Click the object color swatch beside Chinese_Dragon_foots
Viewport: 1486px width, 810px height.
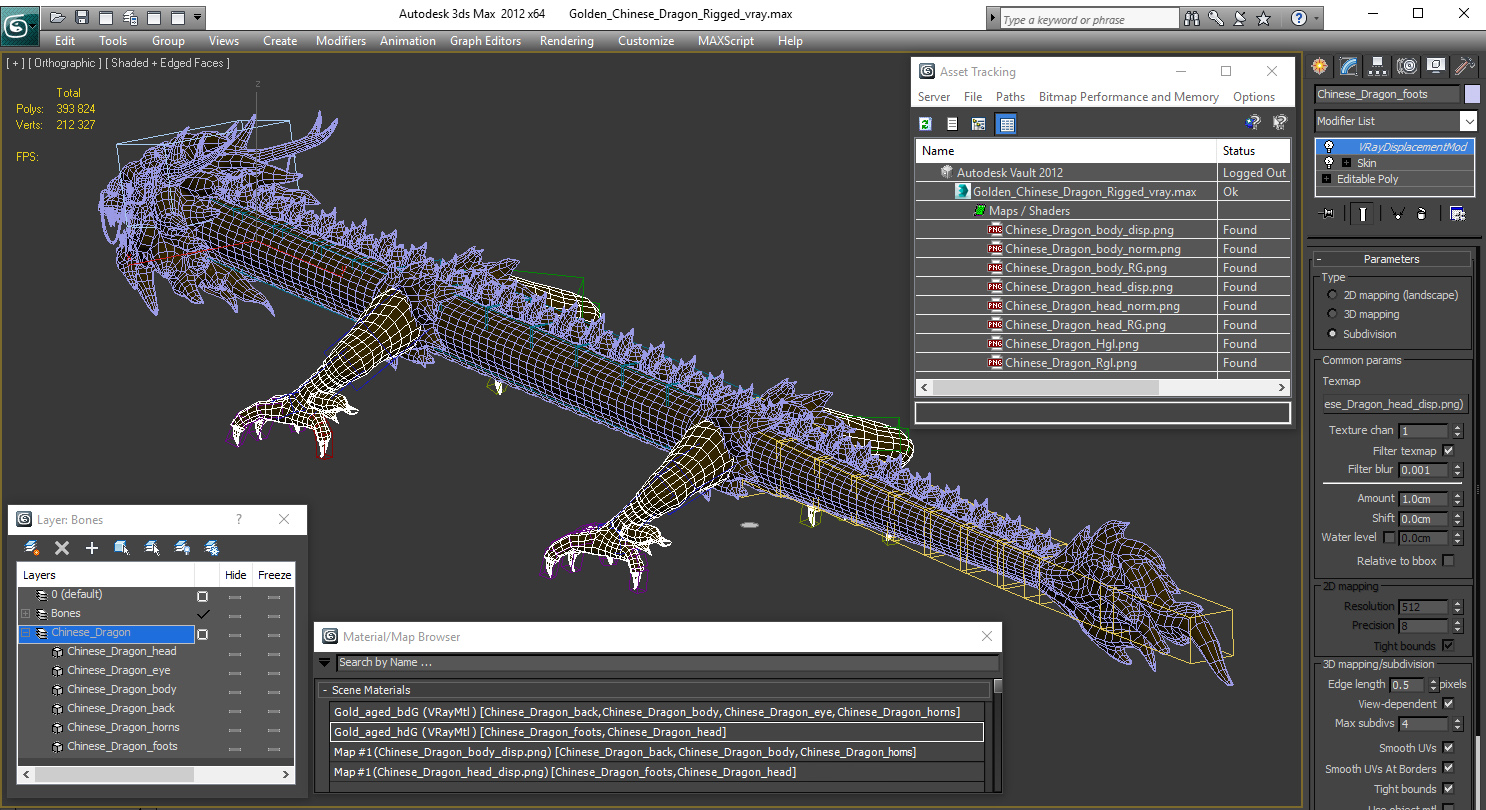[1471, 94]
